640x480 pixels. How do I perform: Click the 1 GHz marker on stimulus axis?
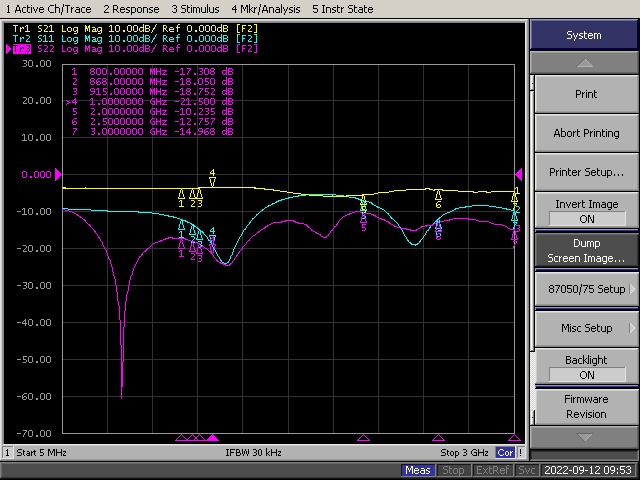212,438
